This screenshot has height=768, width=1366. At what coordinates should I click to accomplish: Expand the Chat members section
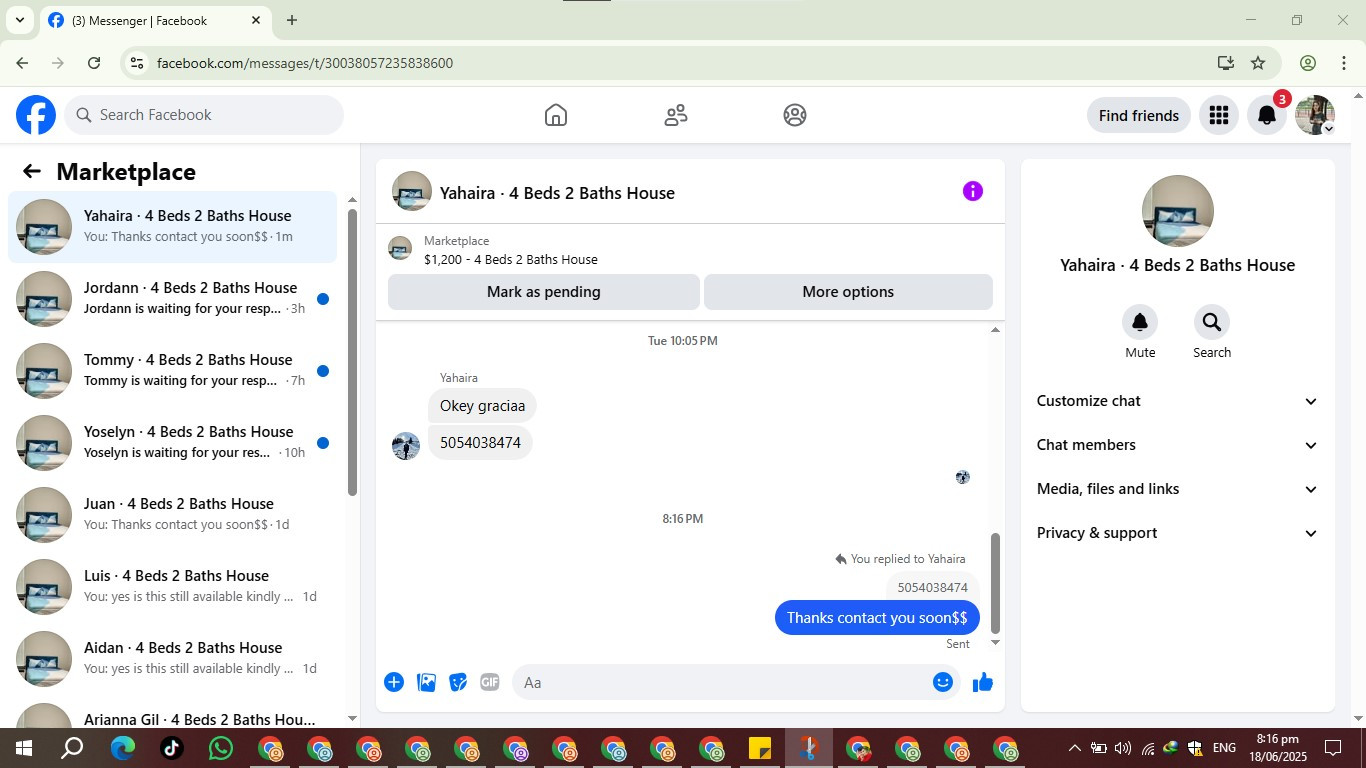coord(1178,445)
